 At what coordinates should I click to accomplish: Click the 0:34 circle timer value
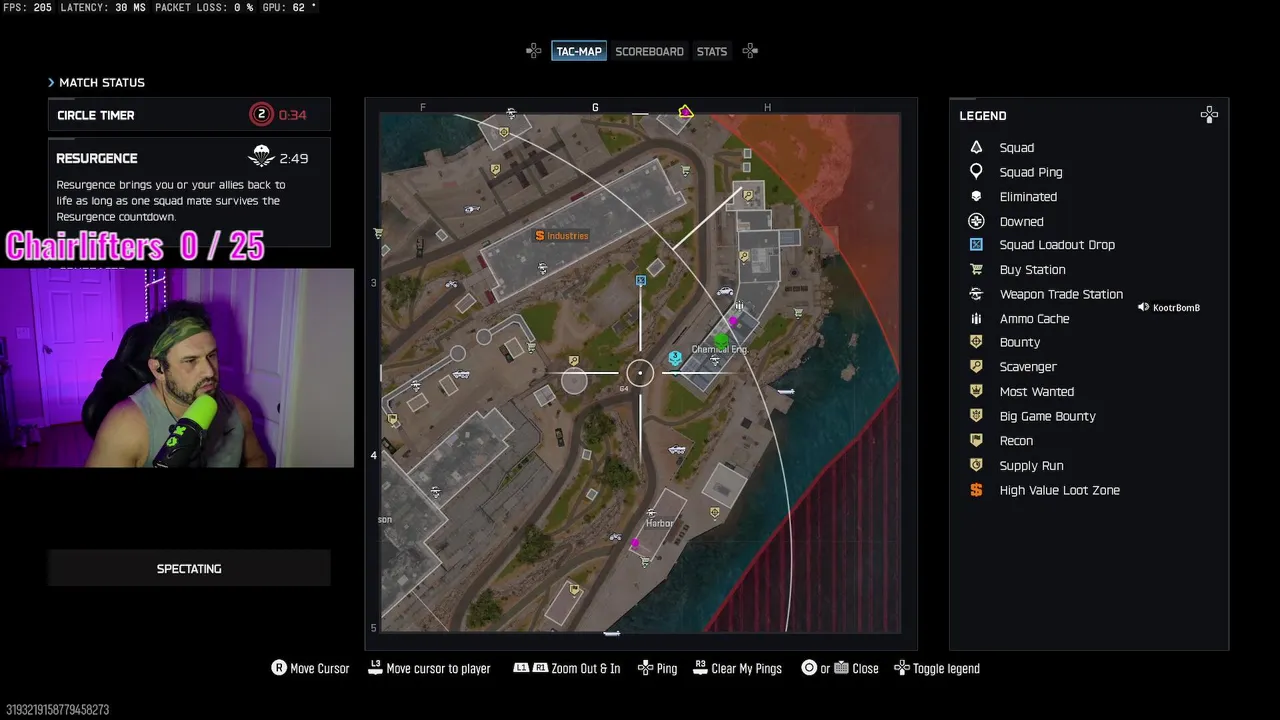pyautogui.click(x=292, y=115)
